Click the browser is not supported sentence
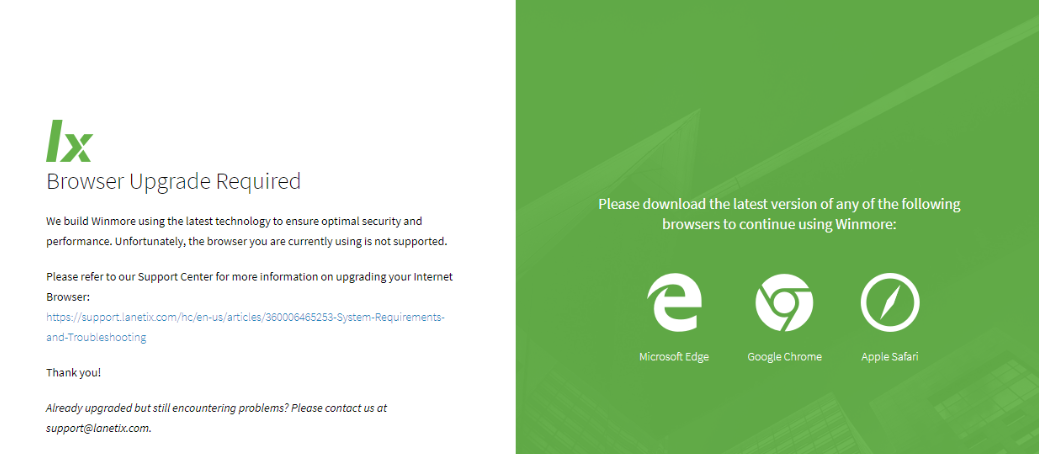Image resolution: width=1039 pixels, height=454 pixels. coord(247,241)
